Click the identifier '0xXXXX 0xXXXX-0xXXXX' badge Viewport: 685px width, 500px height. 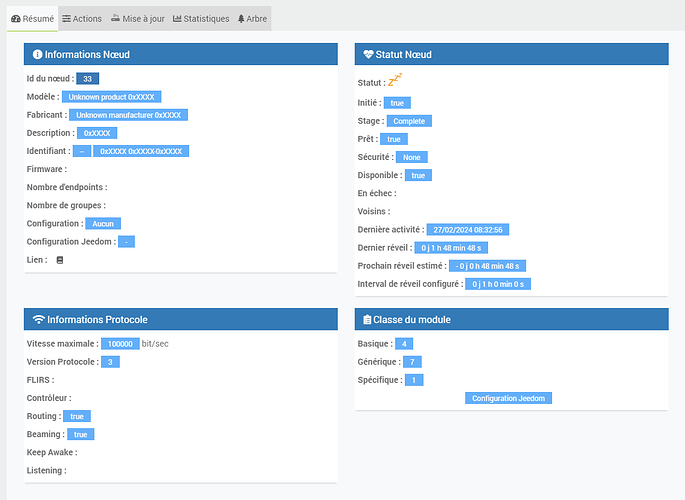(141, 151)
